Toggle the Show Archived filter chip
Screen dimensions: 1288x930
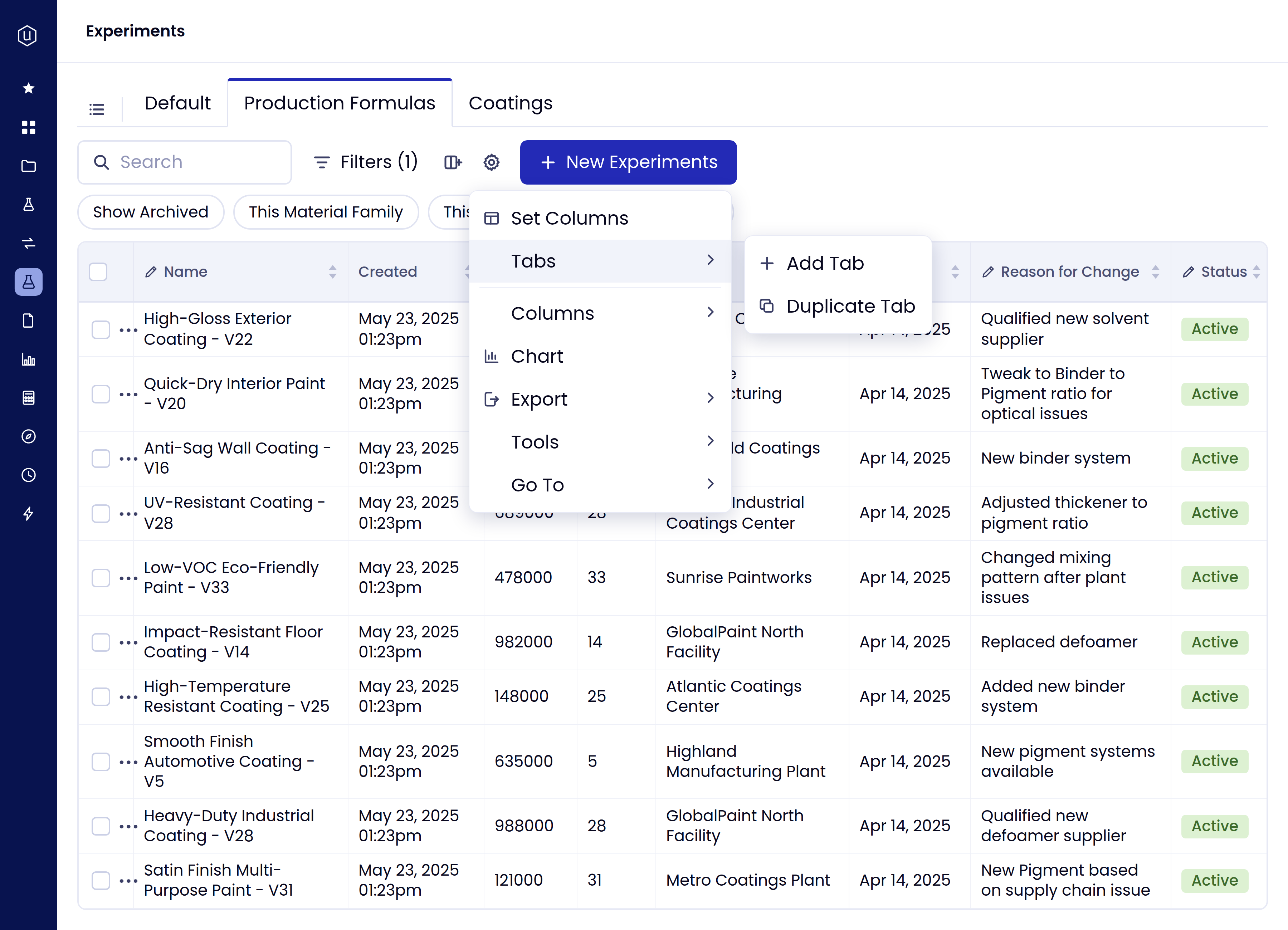[151, 212]
